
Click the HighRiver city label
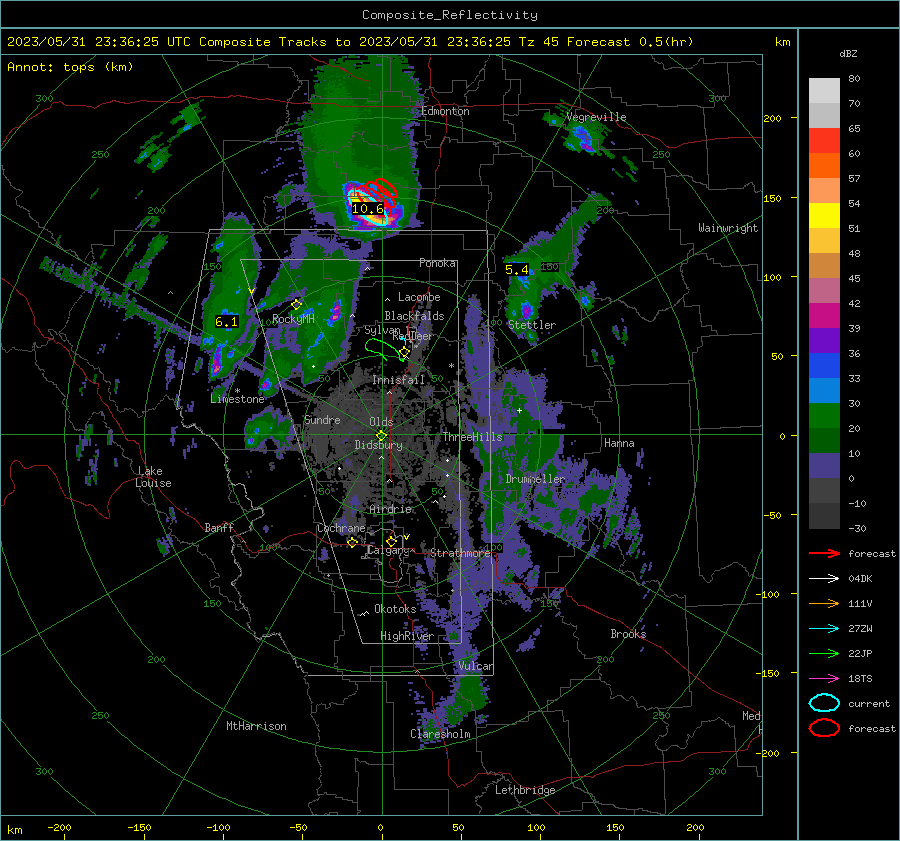407,636
